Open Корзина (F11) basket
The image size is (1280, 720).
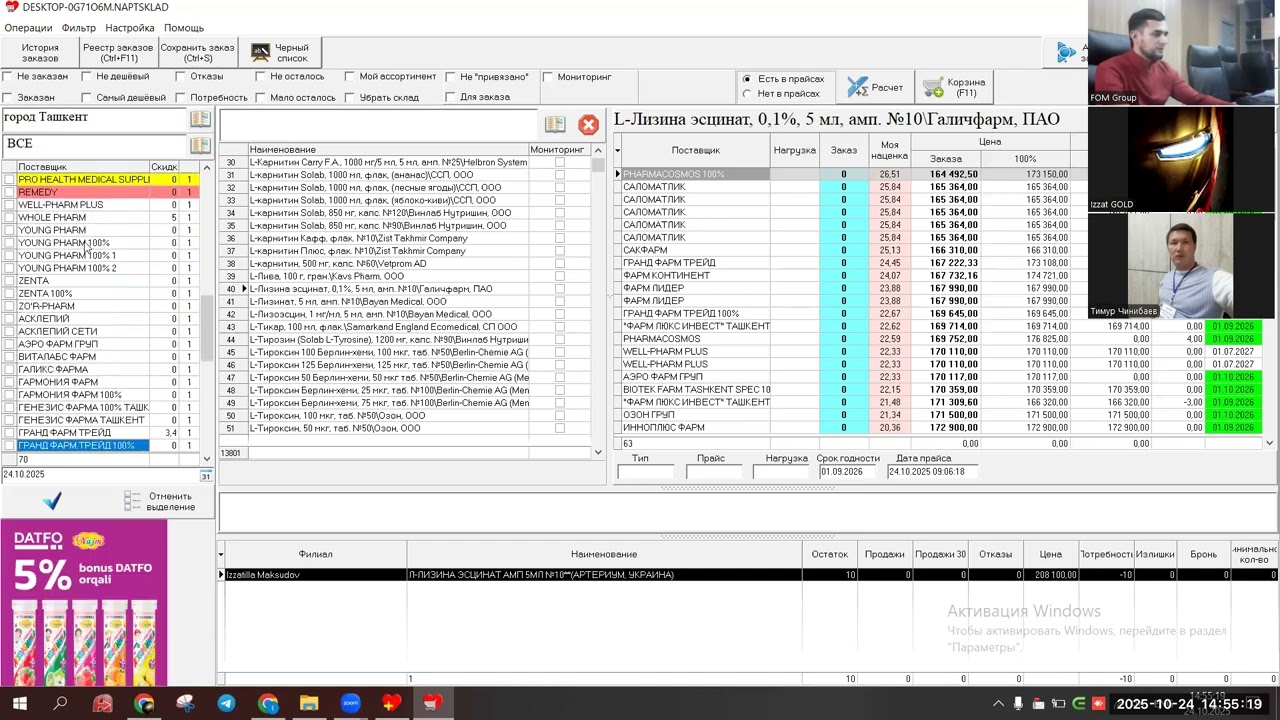[x=955, y=88]
